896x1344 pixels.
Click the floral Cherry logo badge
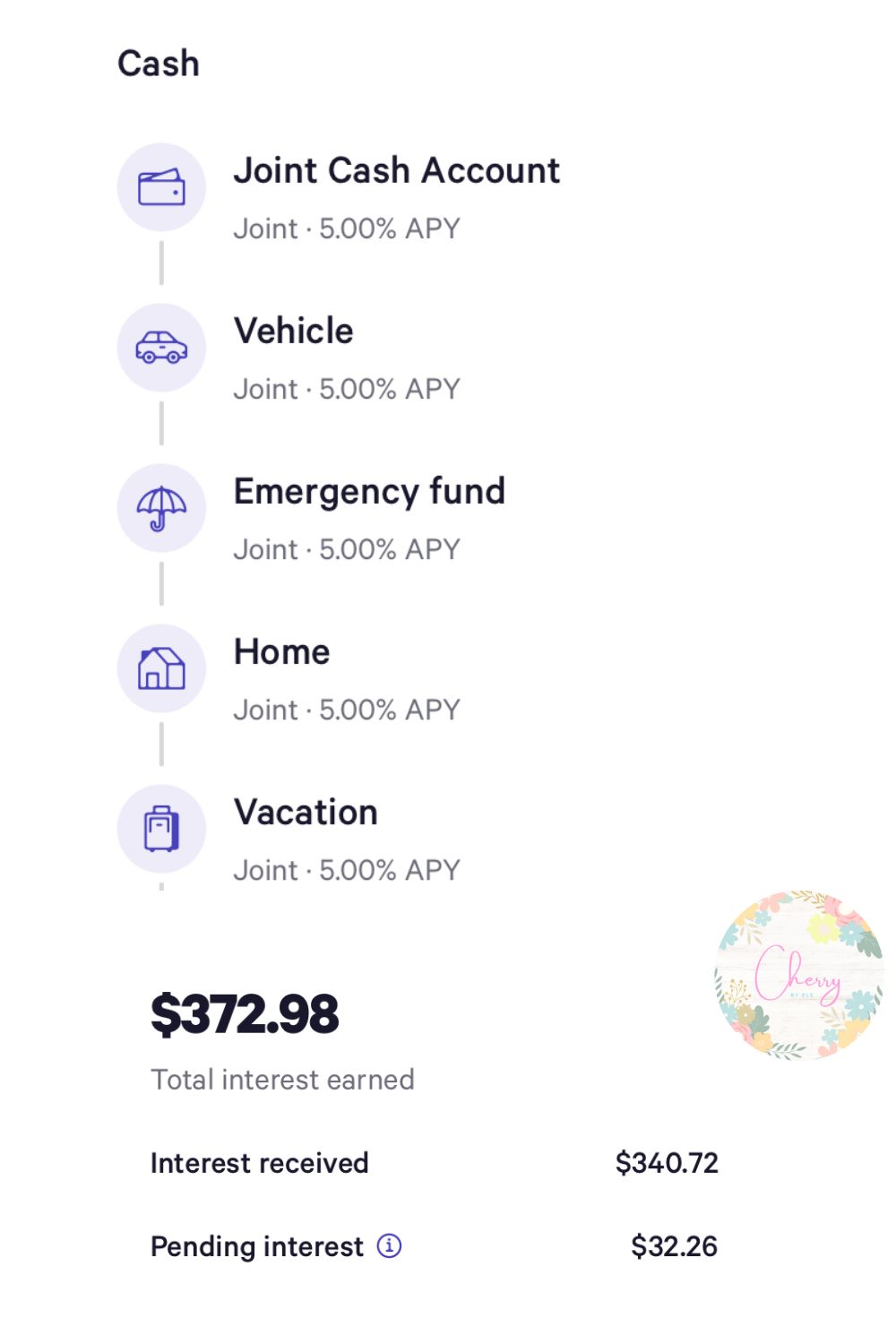pos(798,975)
